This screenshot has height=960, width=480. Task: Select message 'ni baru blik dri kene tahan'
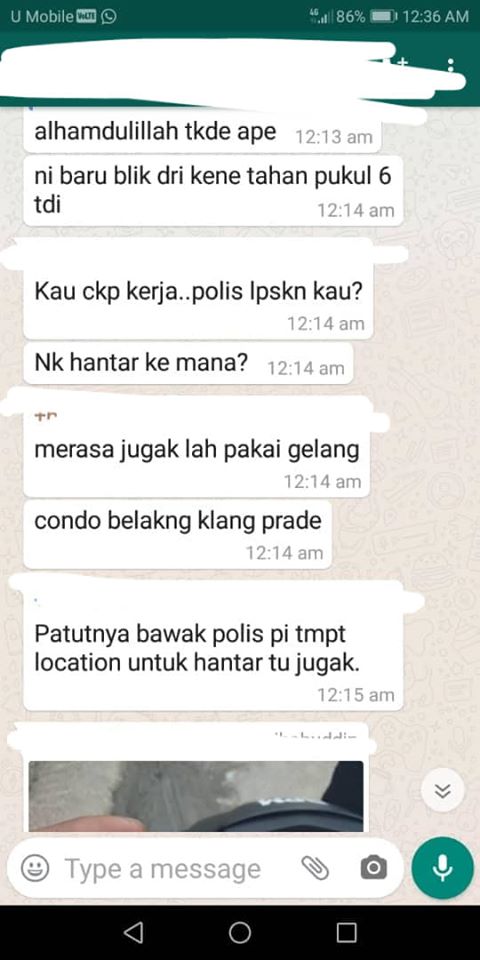point(212,189)
